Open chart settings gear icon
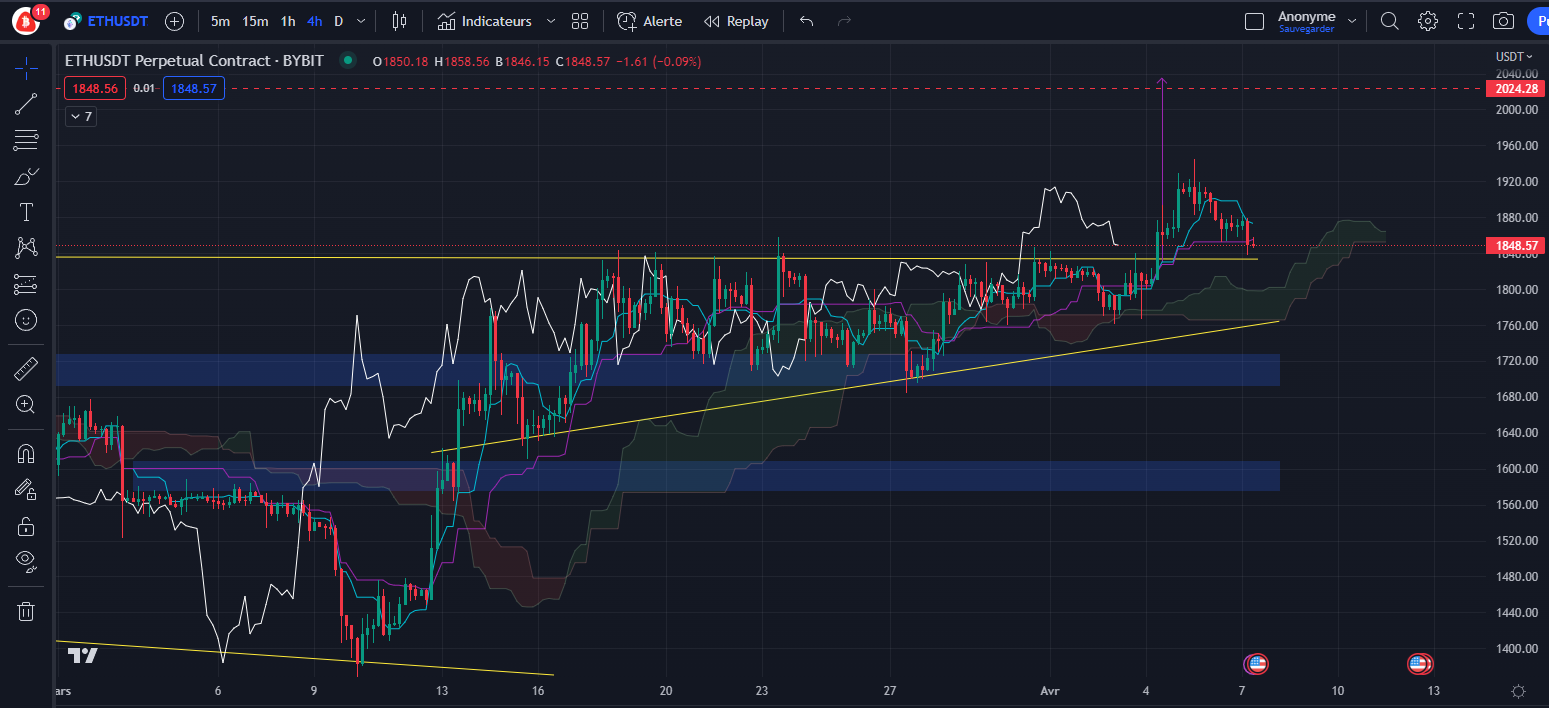Screen dimensions: 1549x708 (x=1428, y=21)
